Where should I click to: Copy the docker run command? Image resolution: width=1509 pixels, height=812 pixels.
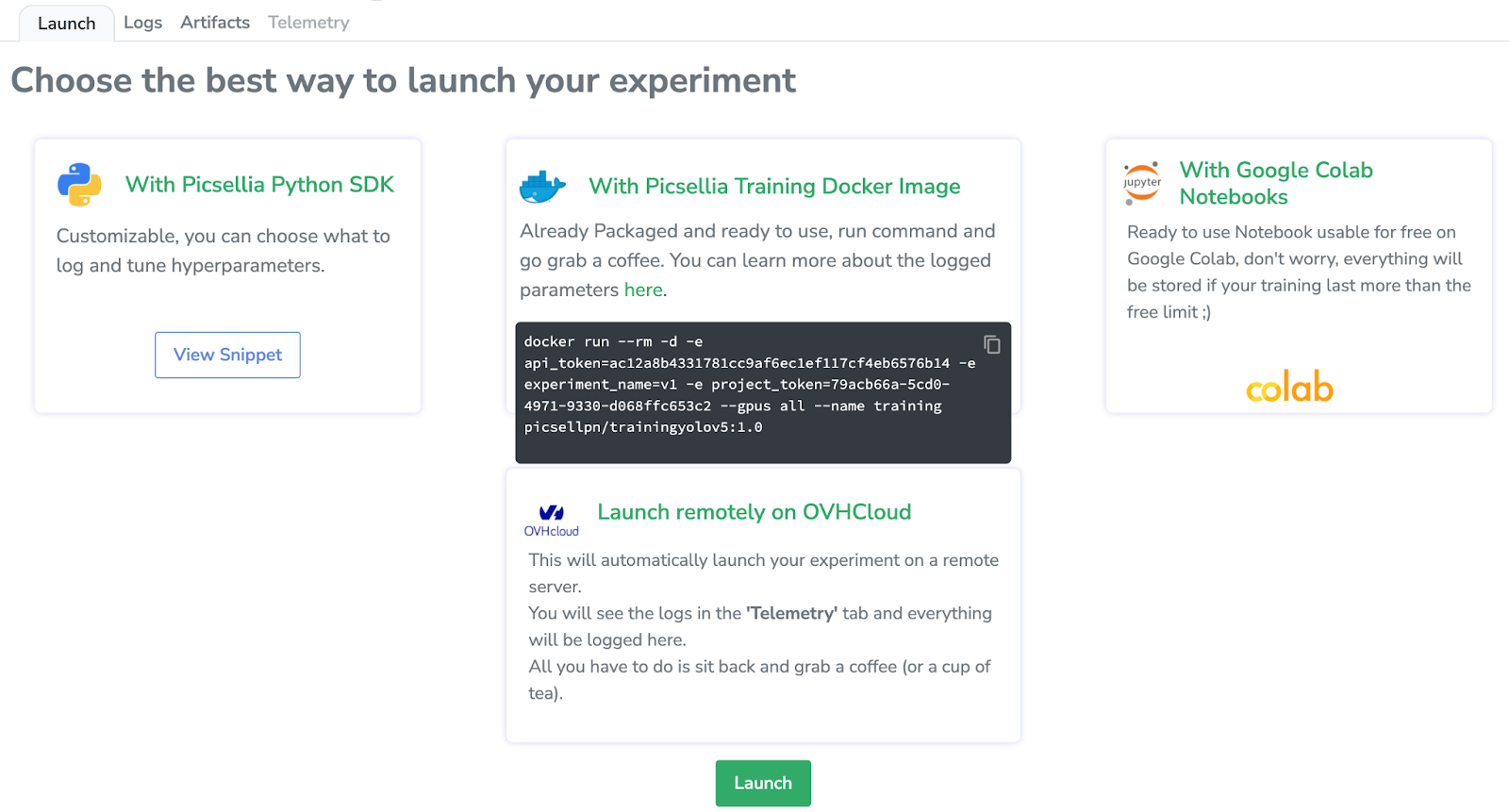(x=992, y=344)
